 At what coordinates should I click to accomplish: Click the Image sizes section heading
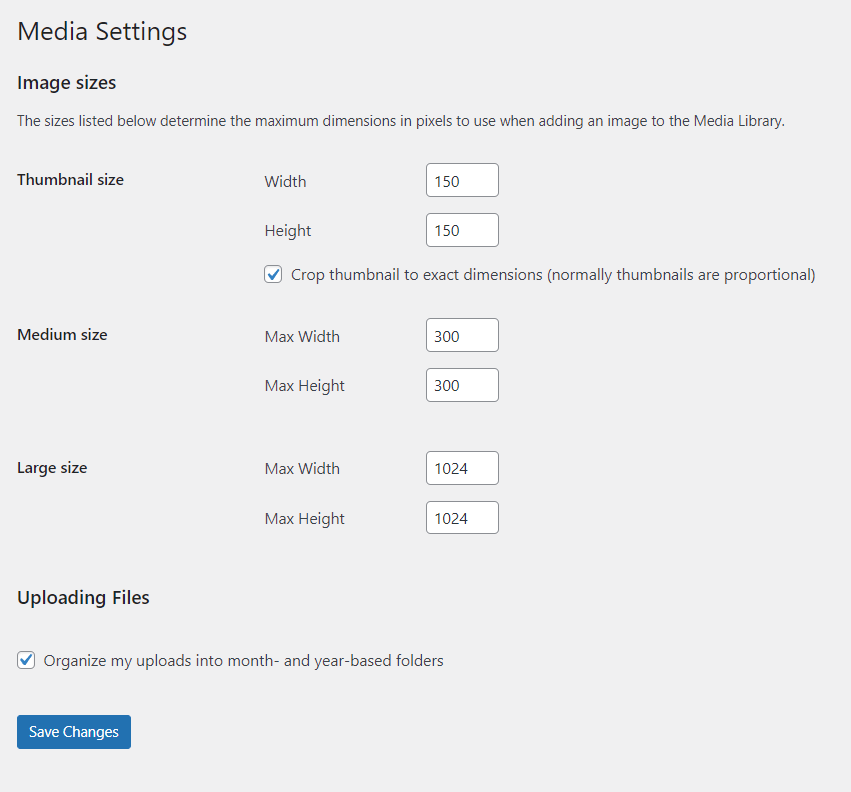[x=67, y=83]
